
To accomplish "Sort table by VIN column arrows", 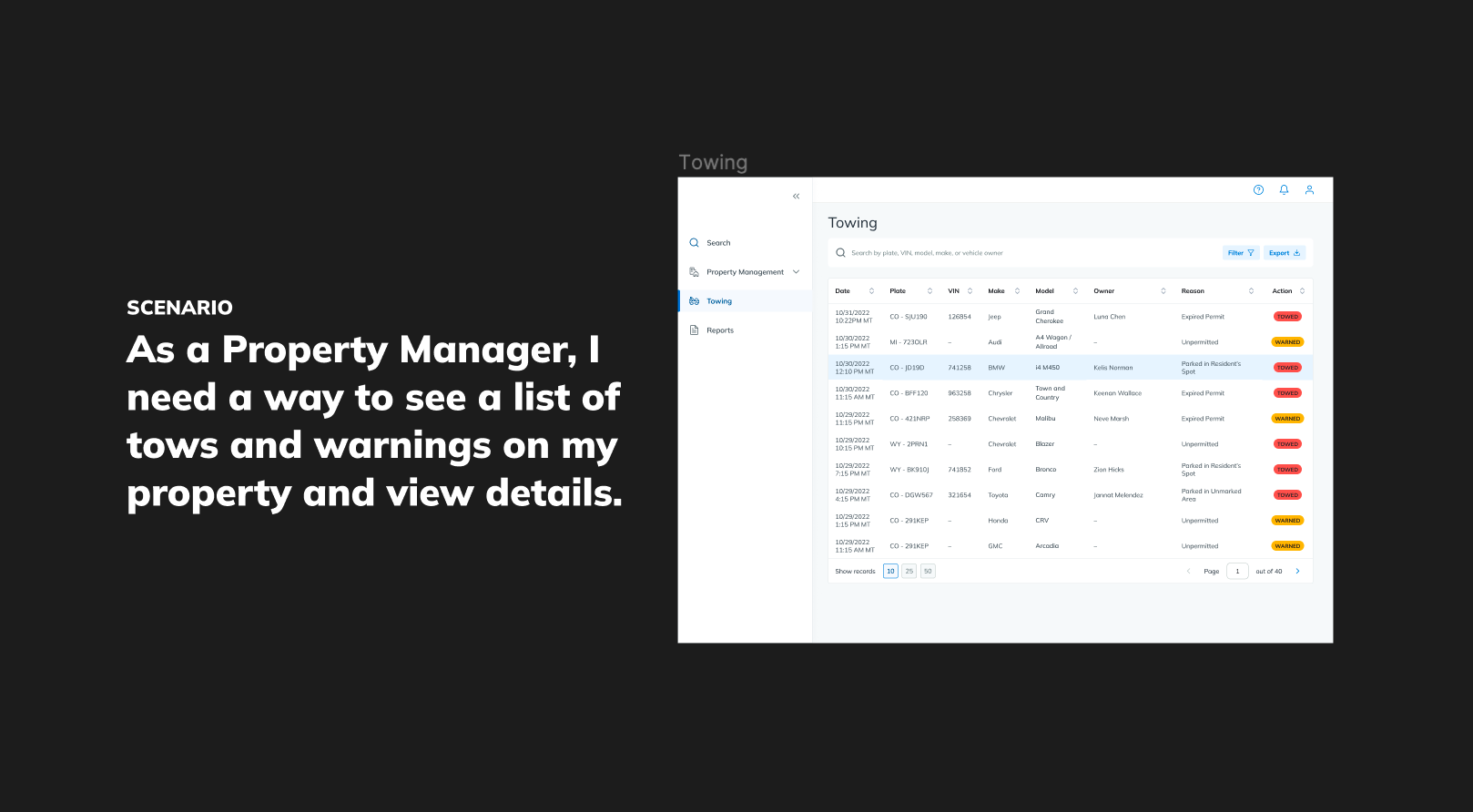I will point(970,291).
